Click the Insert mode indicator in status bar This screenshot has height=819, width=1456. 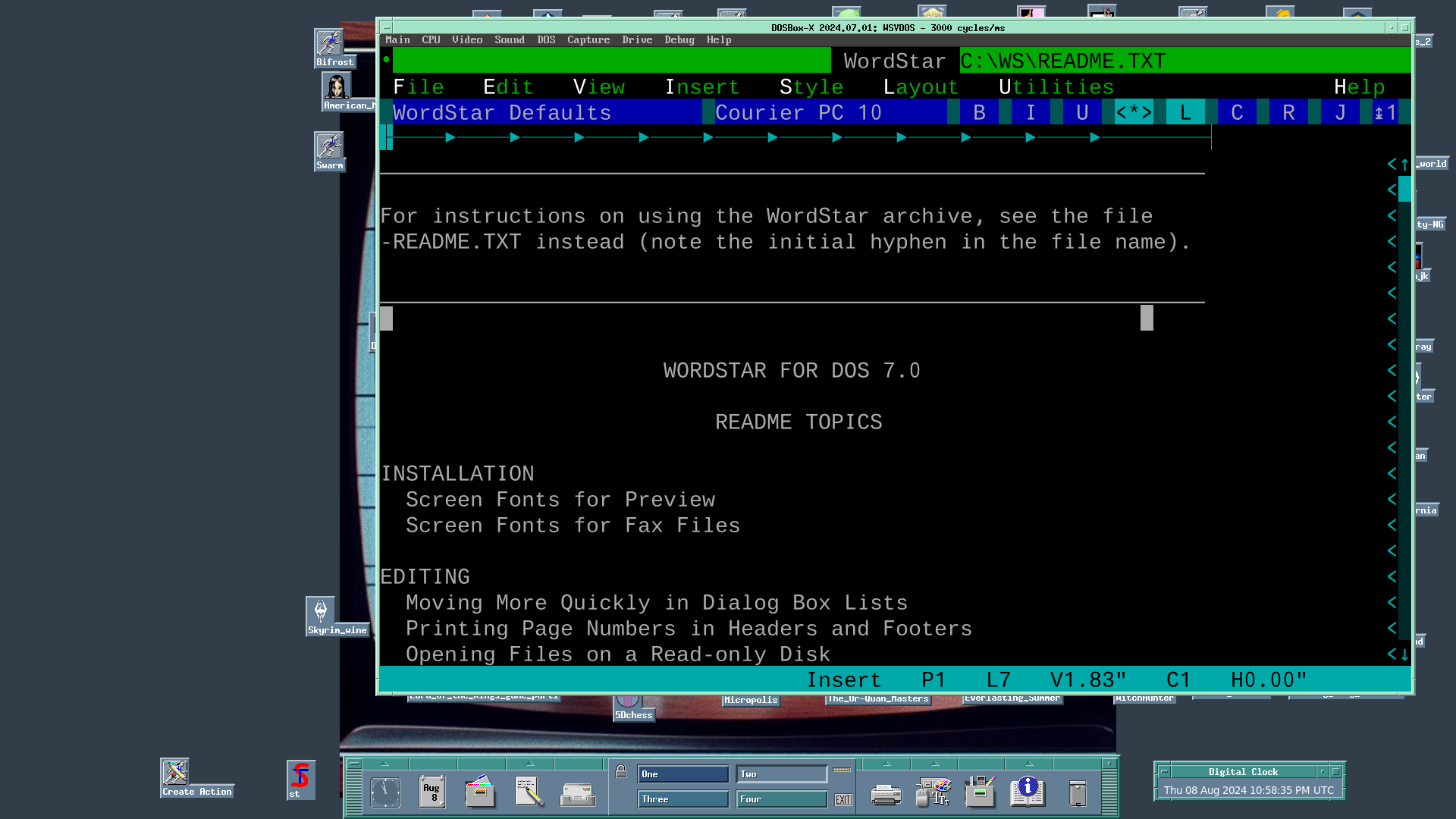click(x=843, y=680)
